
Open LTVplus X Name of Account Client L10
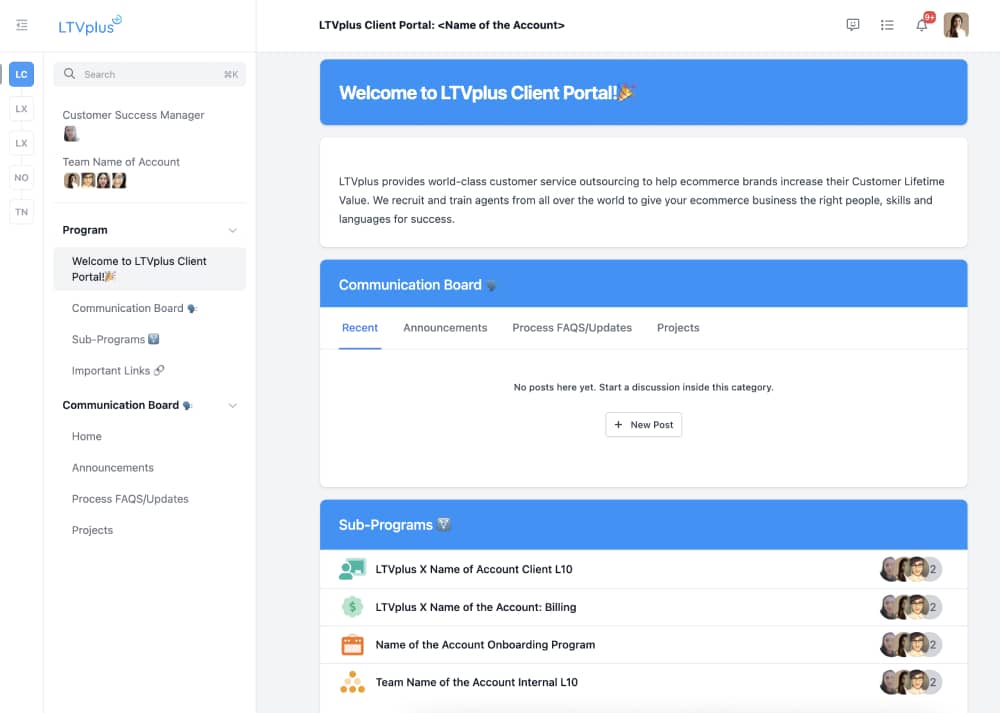point(643,569)
